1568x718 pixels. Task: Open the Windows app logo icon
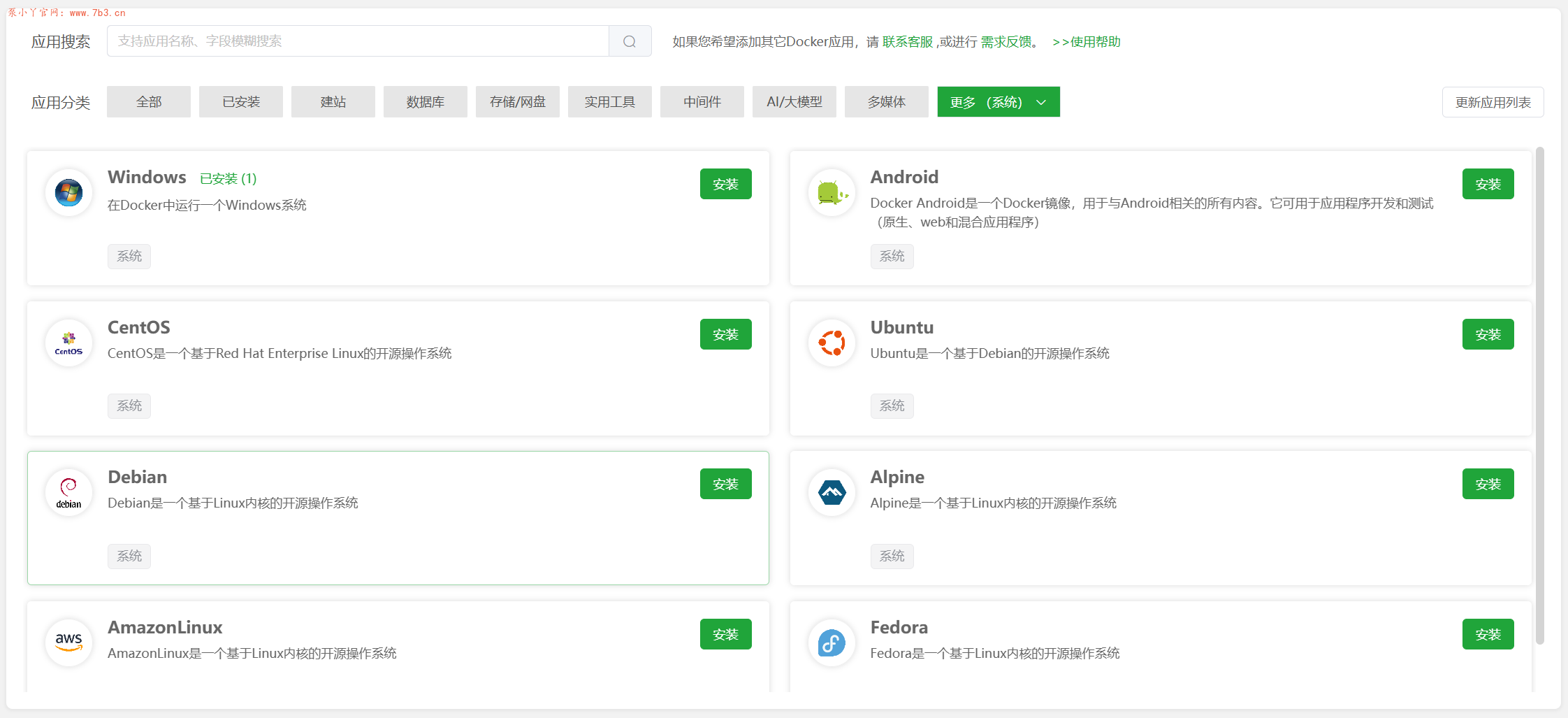tap(68, 192)
